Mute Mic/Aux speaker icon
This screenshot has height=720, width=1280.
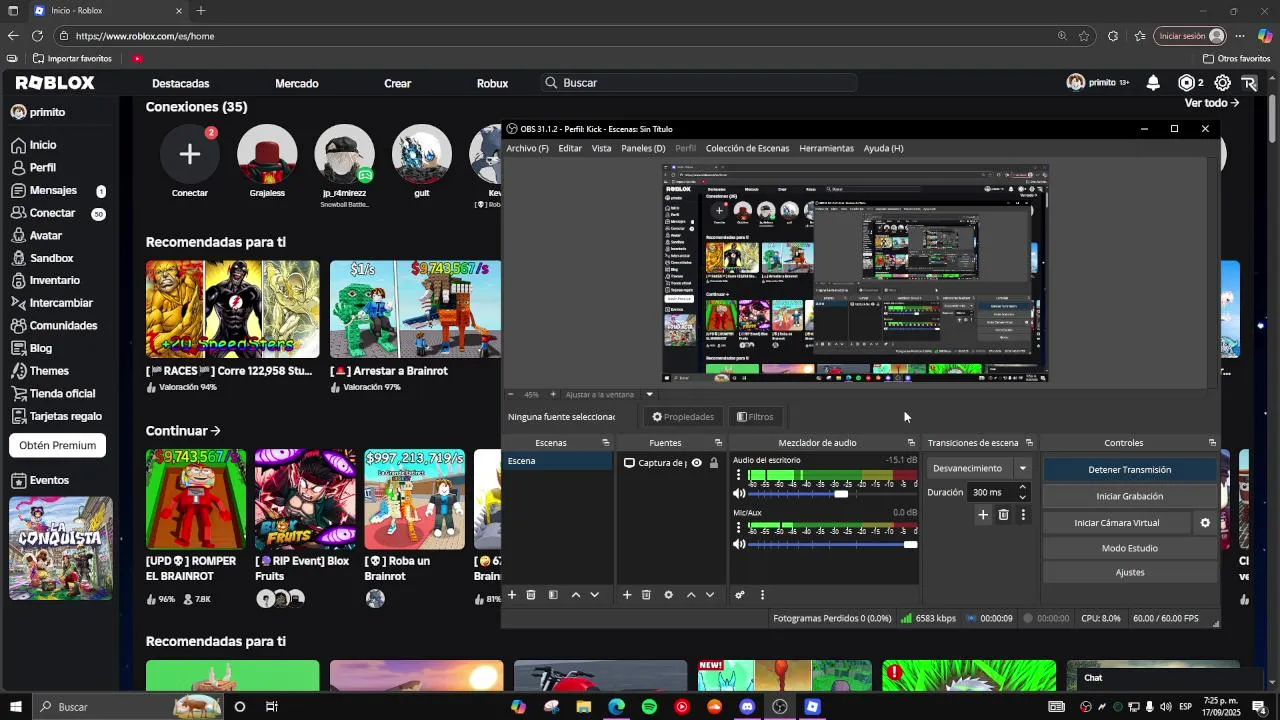pyautogui.click(x=740, y=545)
